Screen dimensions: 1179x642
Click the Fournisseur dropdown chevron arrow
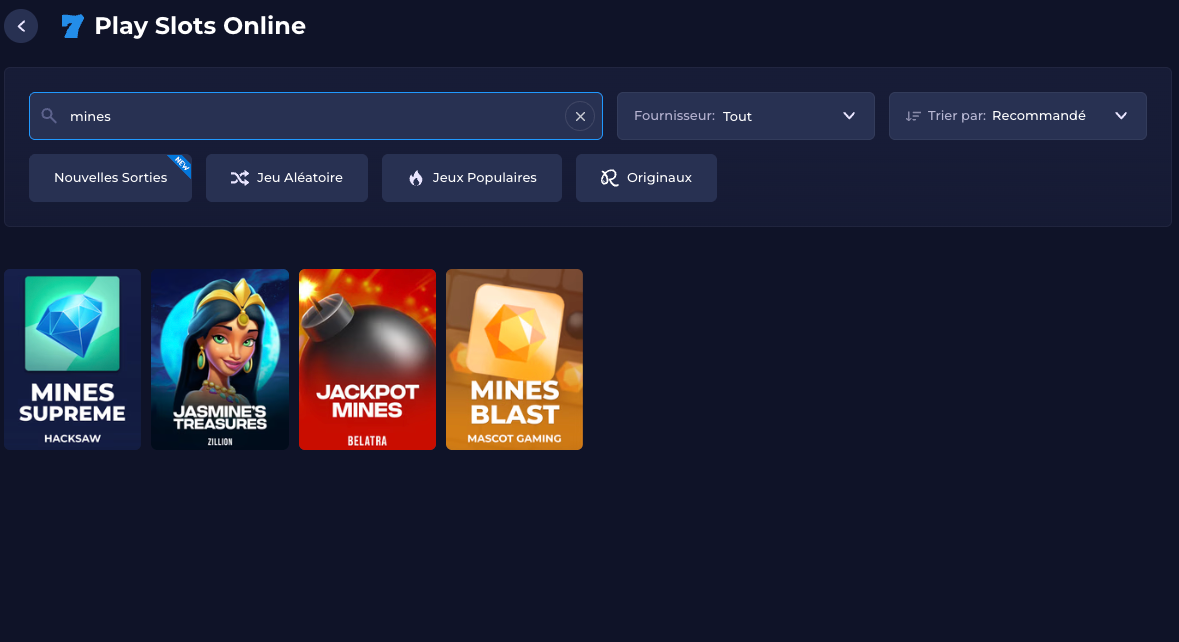tap(849, 116)
